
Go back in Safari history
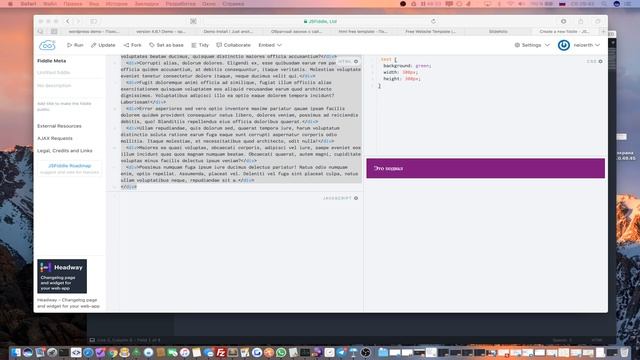[x=68, y=21]
